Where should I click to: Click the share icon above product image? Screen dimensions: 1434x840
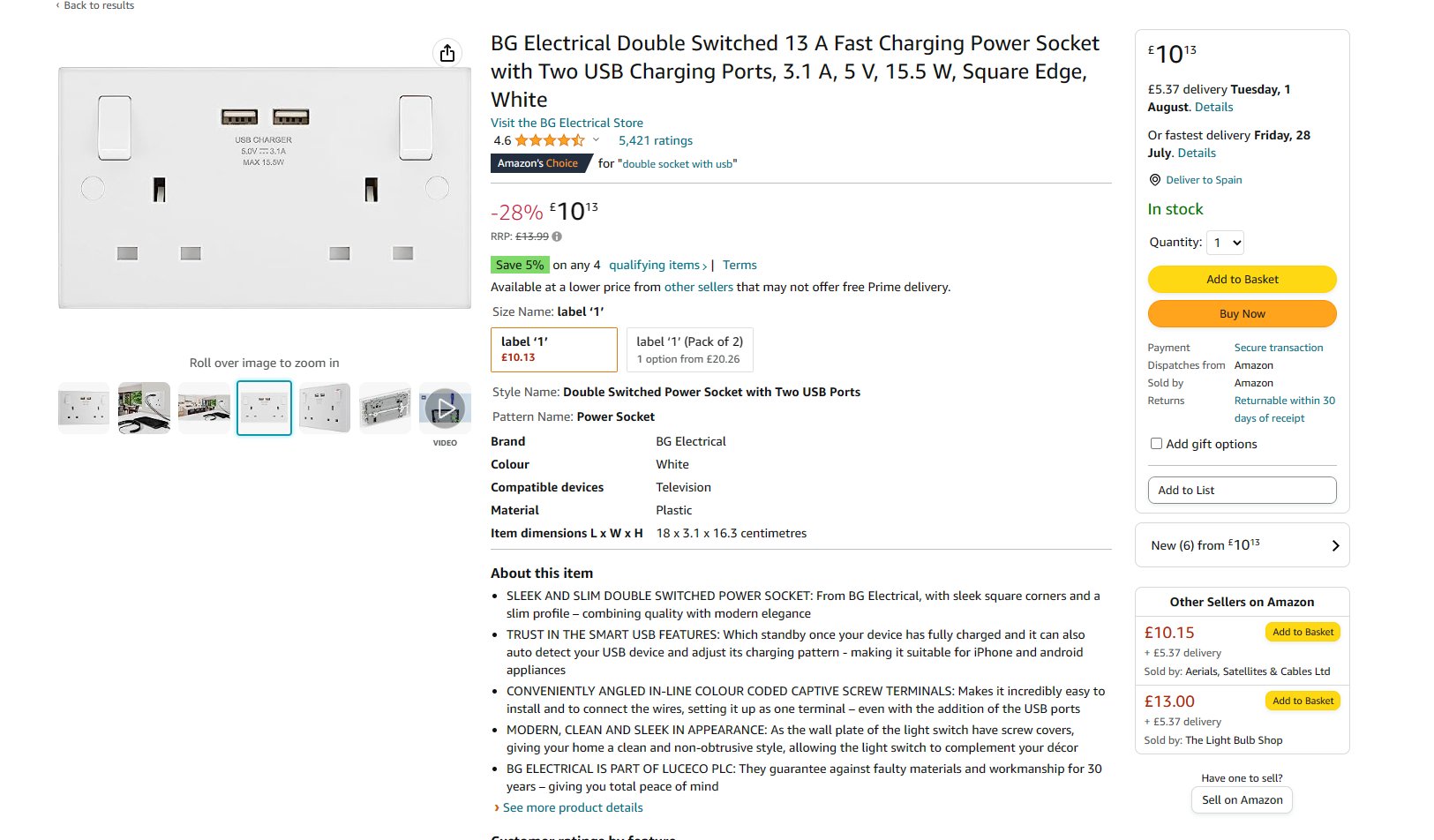tap(447, 53)
